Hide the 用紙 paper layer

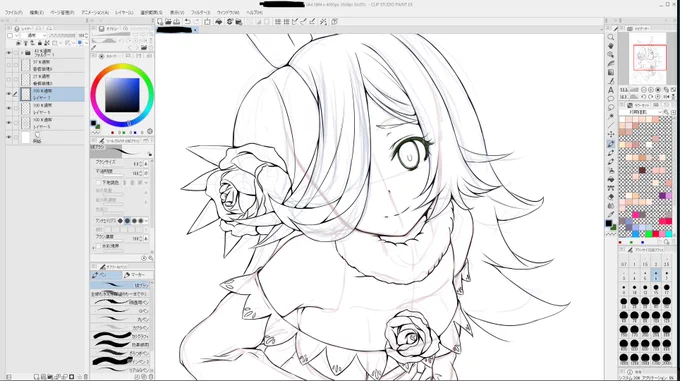pos(9,137)
